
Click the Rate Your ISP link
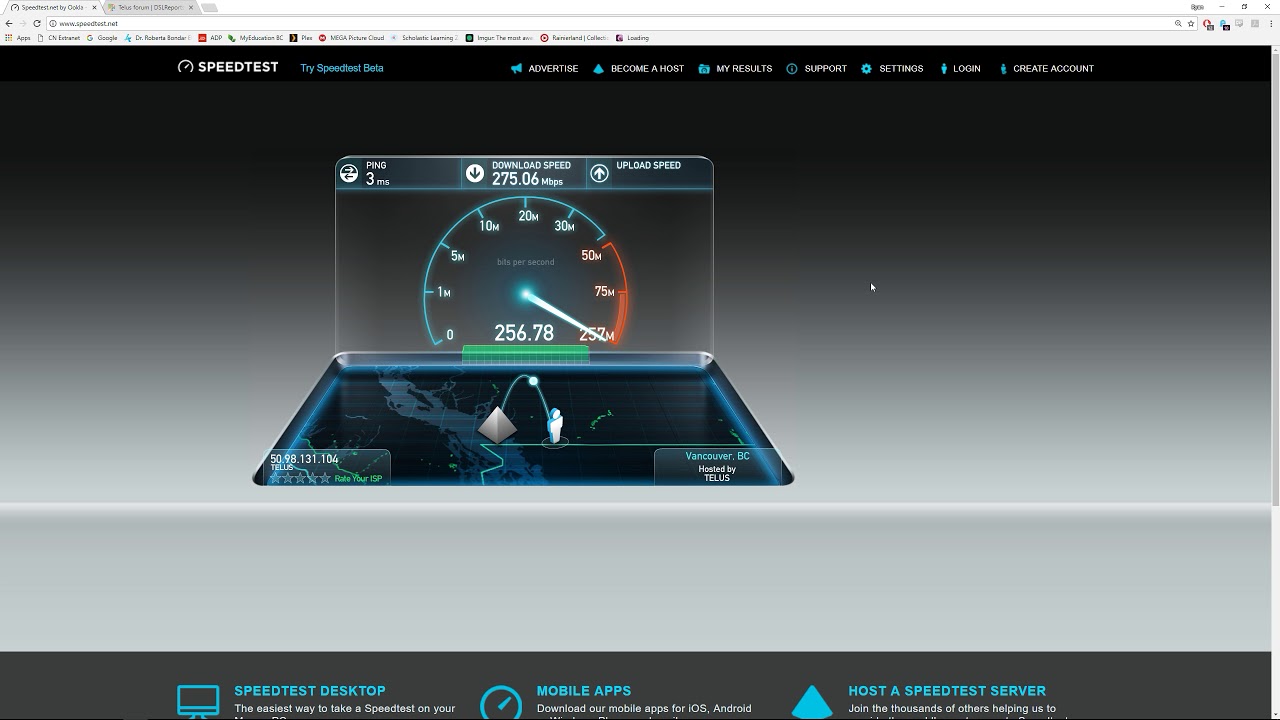point(358,479)
